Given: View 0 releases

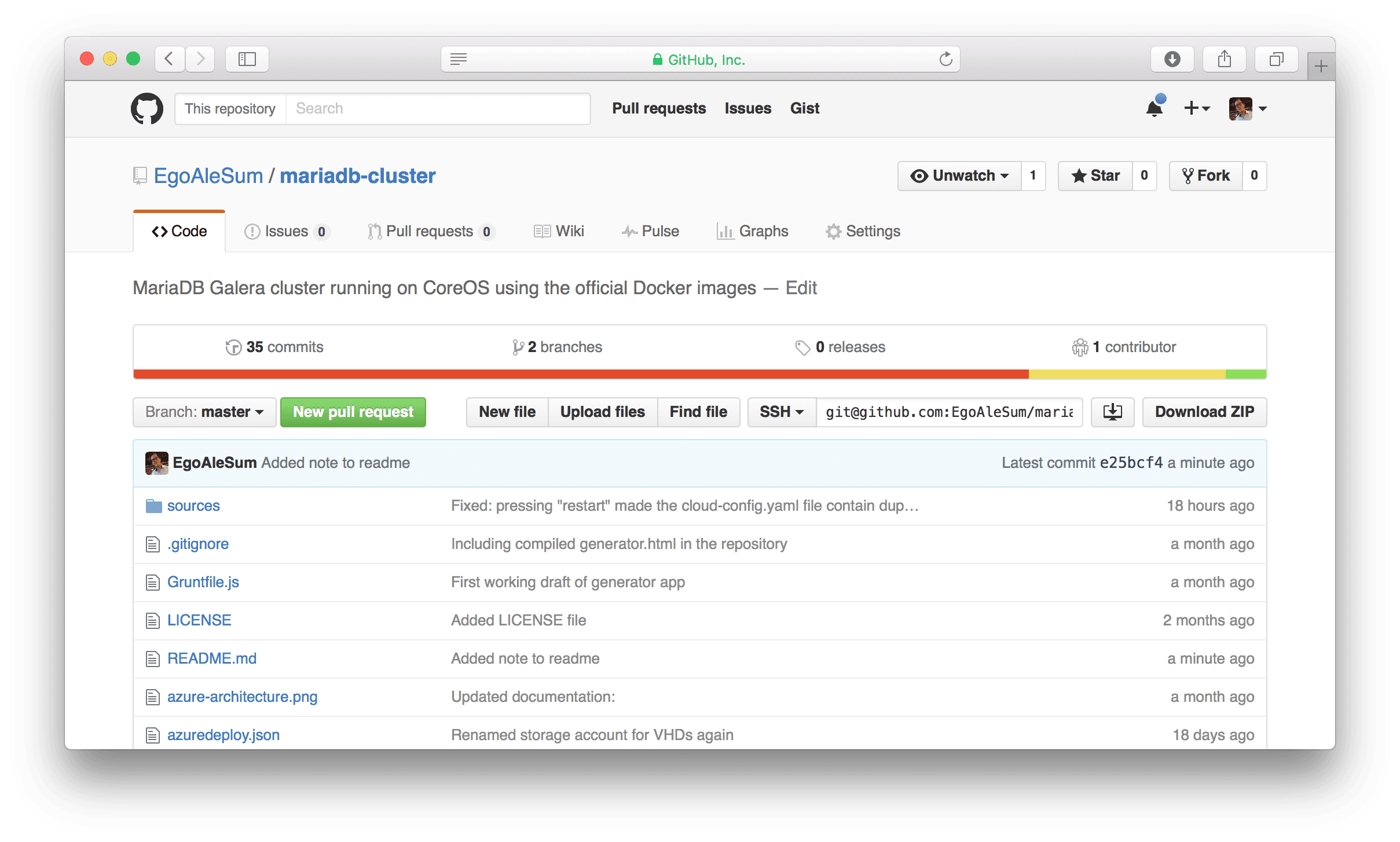Looking at the screenshot, I should click(x=840, y=347).
